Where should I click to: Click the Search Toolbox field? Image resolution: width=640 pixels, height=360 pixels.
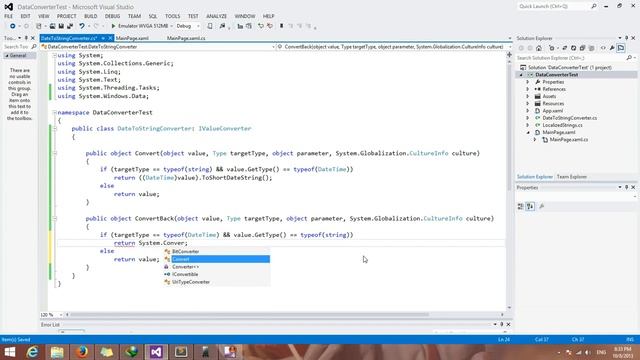(x=16, y=47)
